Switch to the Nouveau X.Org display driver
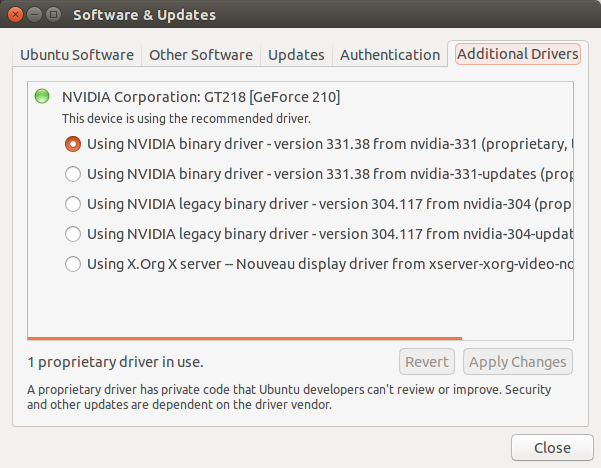The width and height of the screenshot is (601, 468). pos(73,265)
